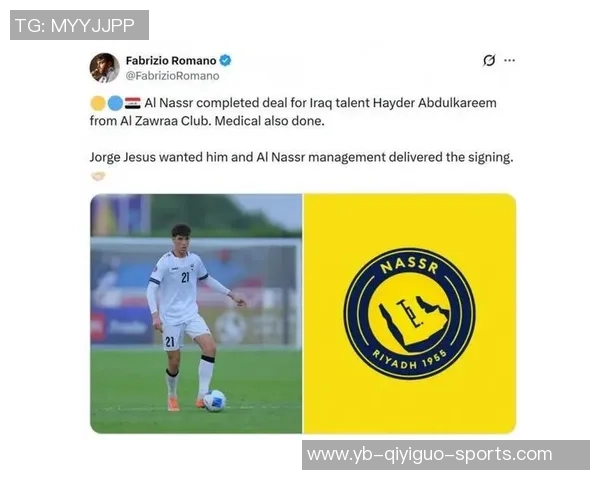This screenshot has width=600, height=480.
Task: Click the Al Nassr club crest
Action: [409, 313]
